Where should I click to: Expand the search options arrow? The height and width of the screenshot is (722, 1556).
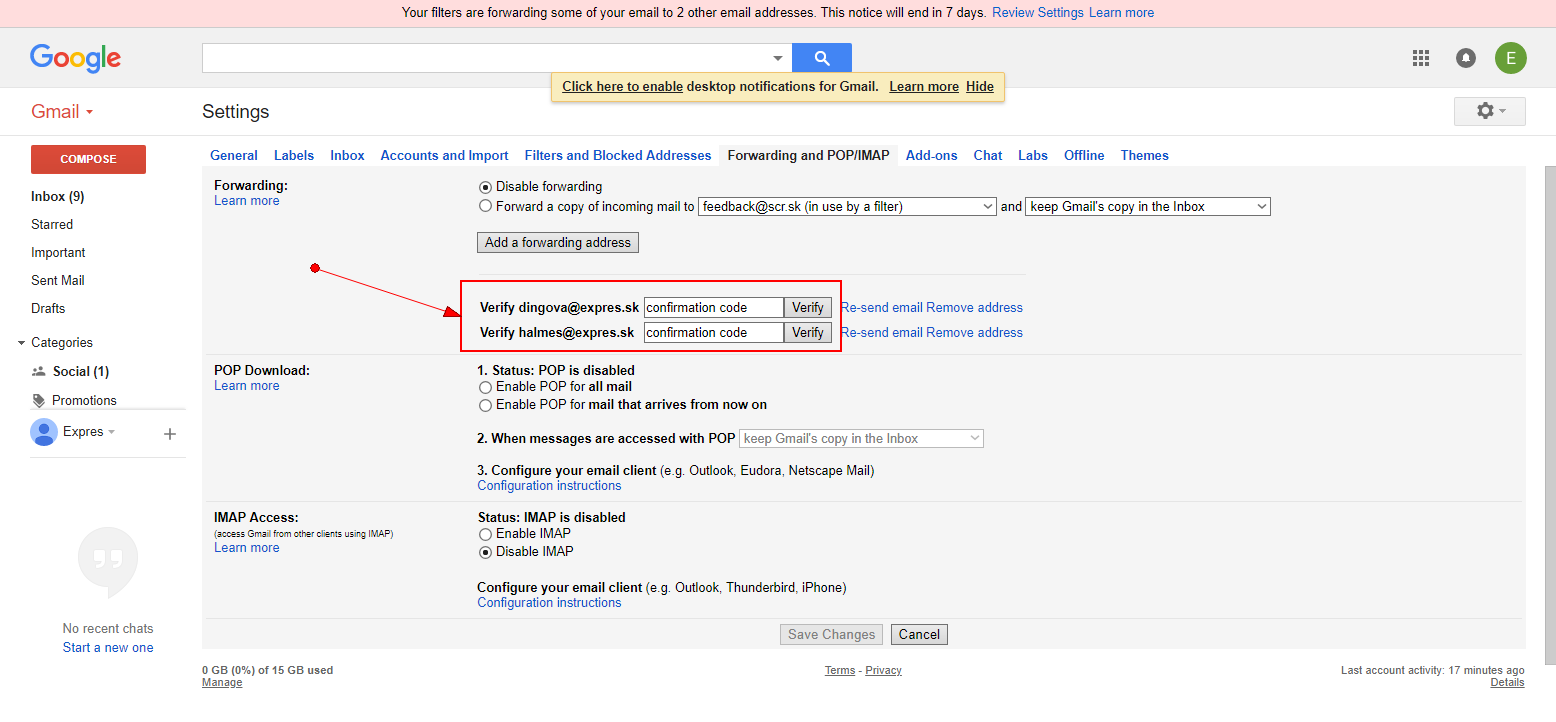(778, 58)
